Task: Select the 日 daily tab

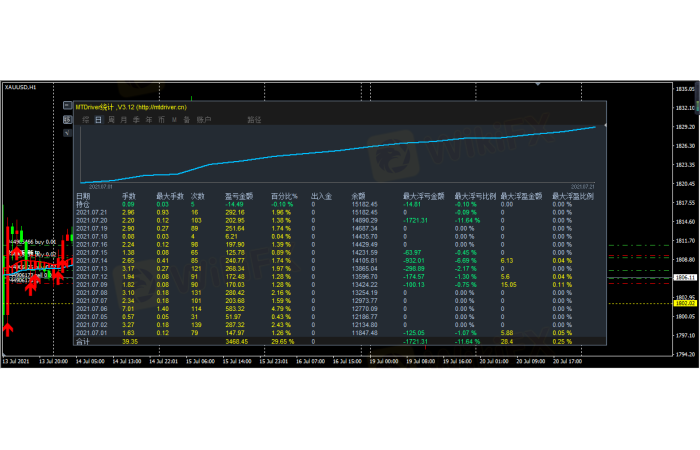Action: [98, 120]
